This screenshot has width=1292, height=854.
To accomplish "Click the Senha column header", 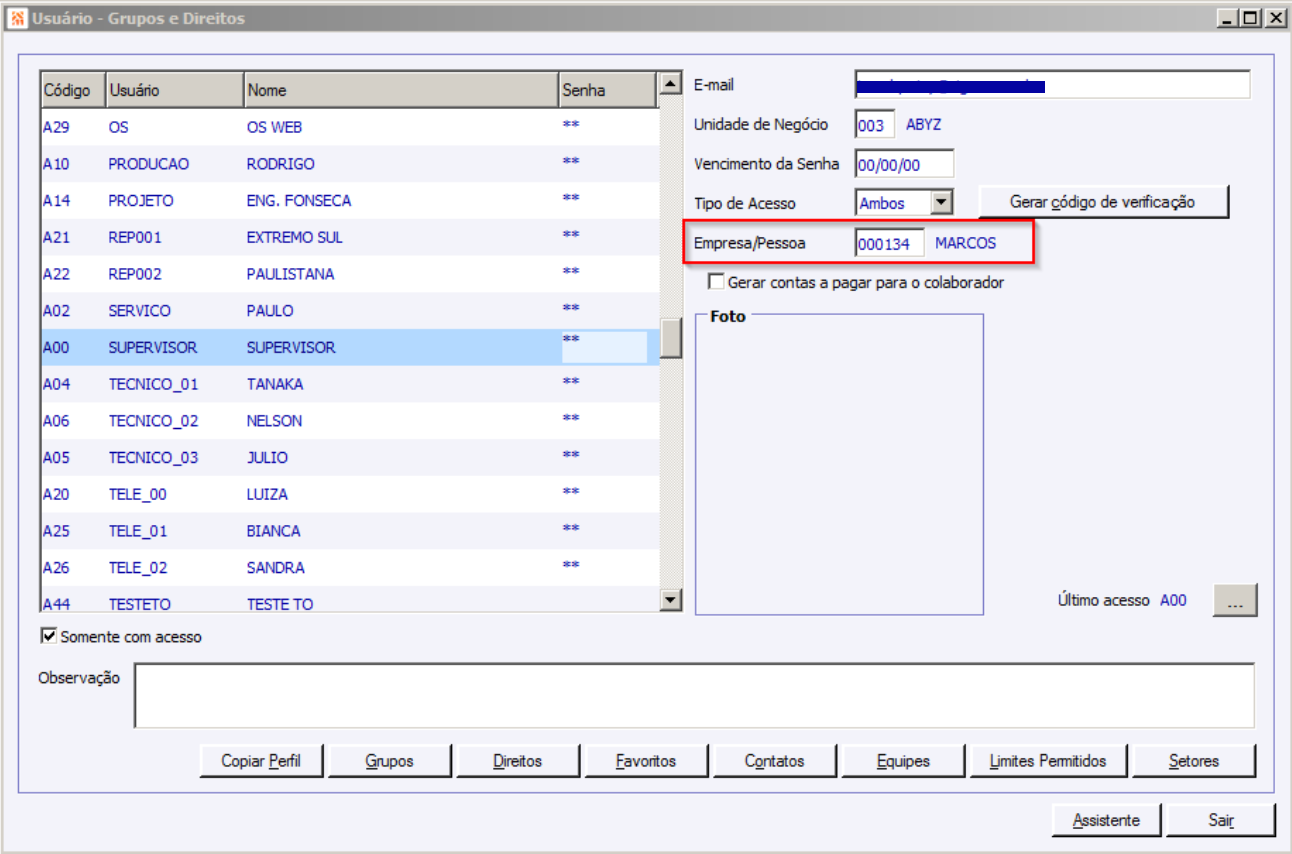I will click(608, 90).
